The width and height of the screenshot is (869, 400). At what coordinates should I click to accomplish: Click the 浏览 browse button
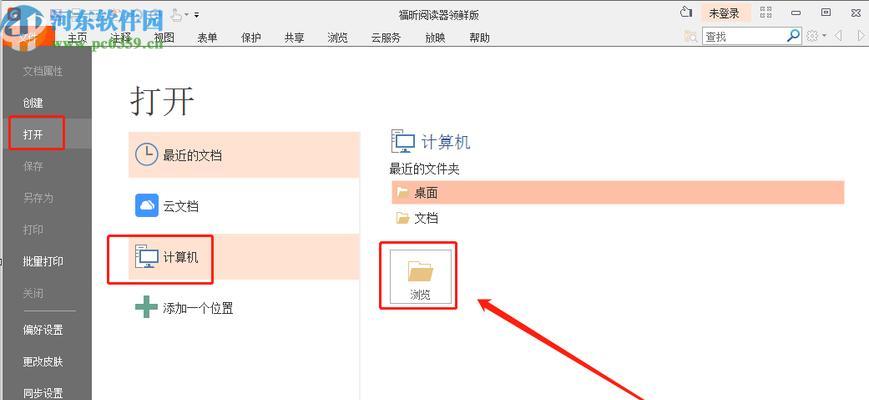click(x=420, y=275)
